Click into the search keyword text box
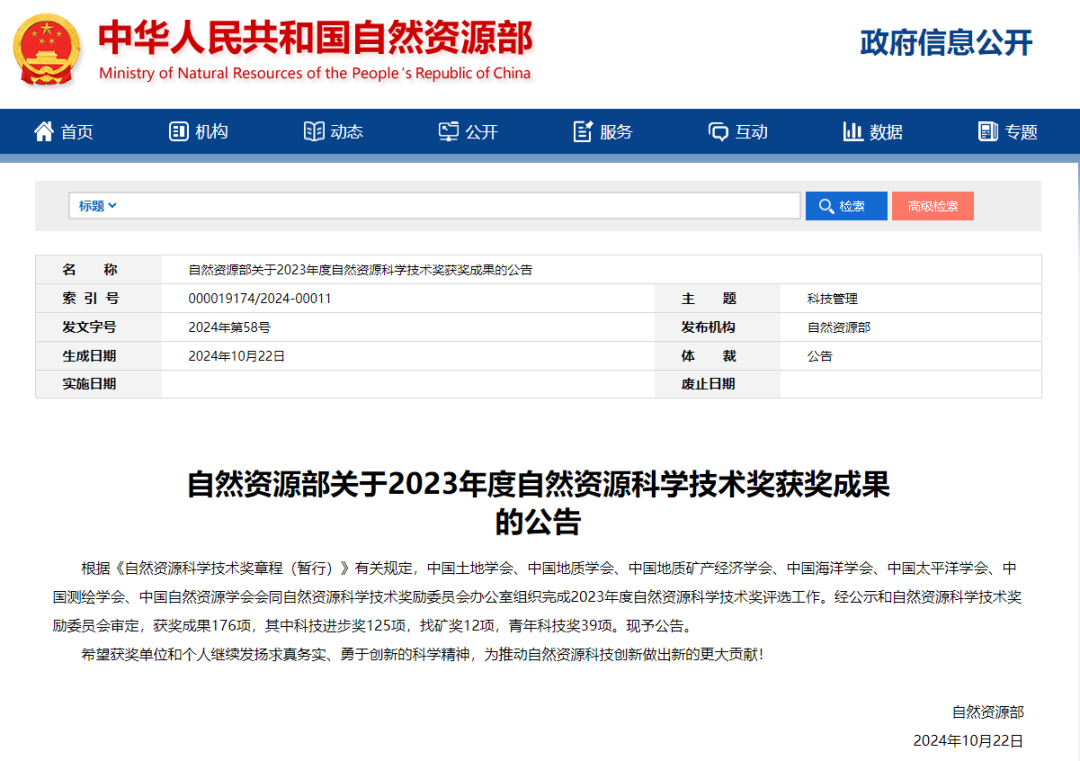The width and height of the screenshot is (1080, 761). click(x=460, y=206)
